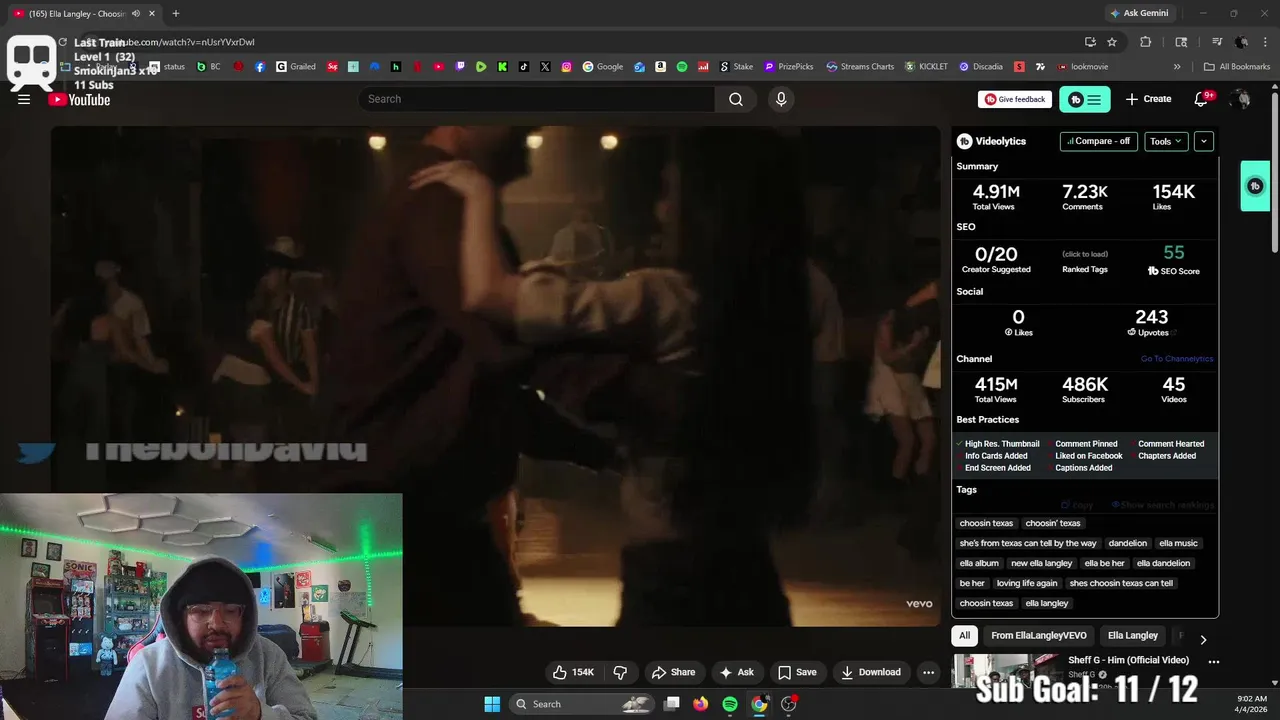Click the Ask button under video

[x=737, y=672]
